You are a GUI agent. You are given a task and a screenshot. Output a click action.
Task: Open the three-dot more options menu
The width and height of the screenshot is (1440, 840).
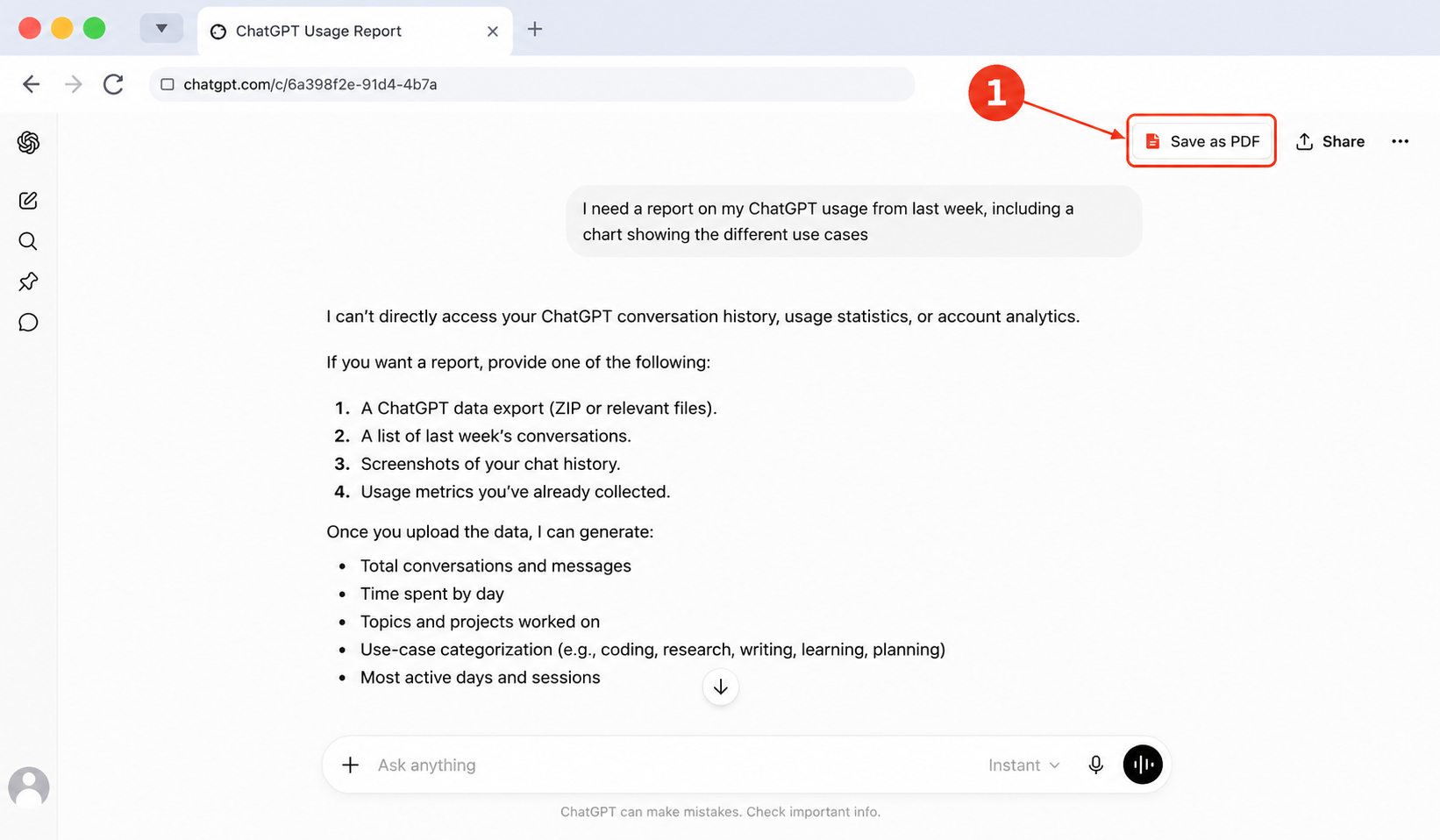click(x=1400, y=141)
